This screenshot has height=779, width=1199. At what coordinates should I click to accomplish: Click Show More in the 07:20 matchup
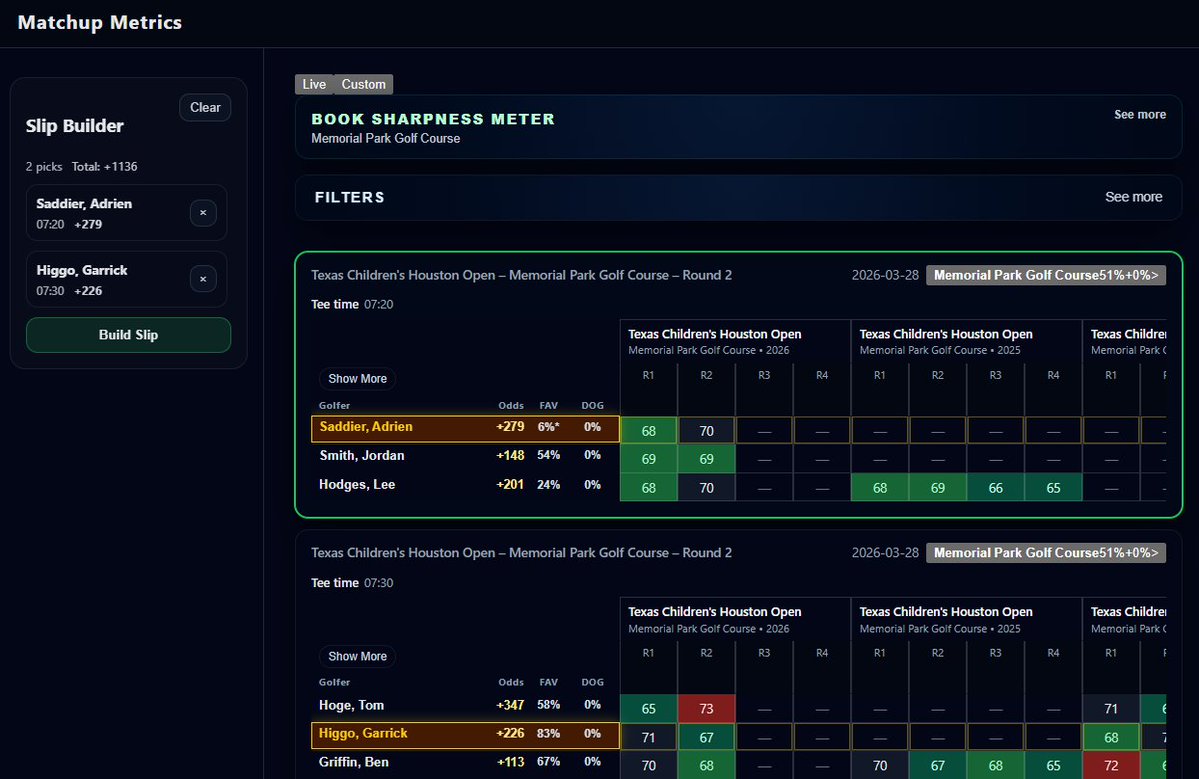click(x=357, y=378)
